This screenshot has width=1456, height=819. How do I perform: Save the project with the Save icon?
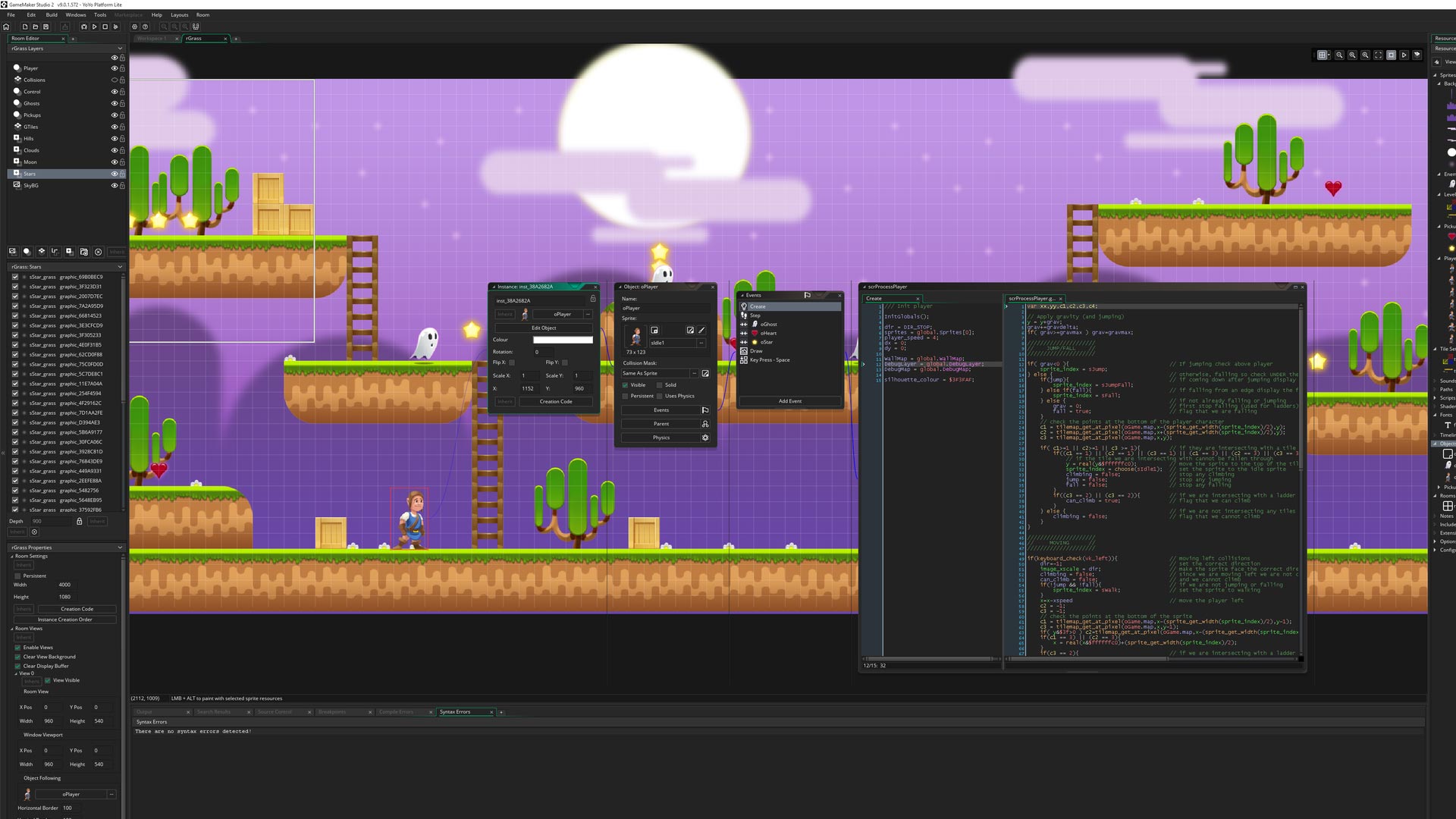pyautogui.click(x=45, y=27)
